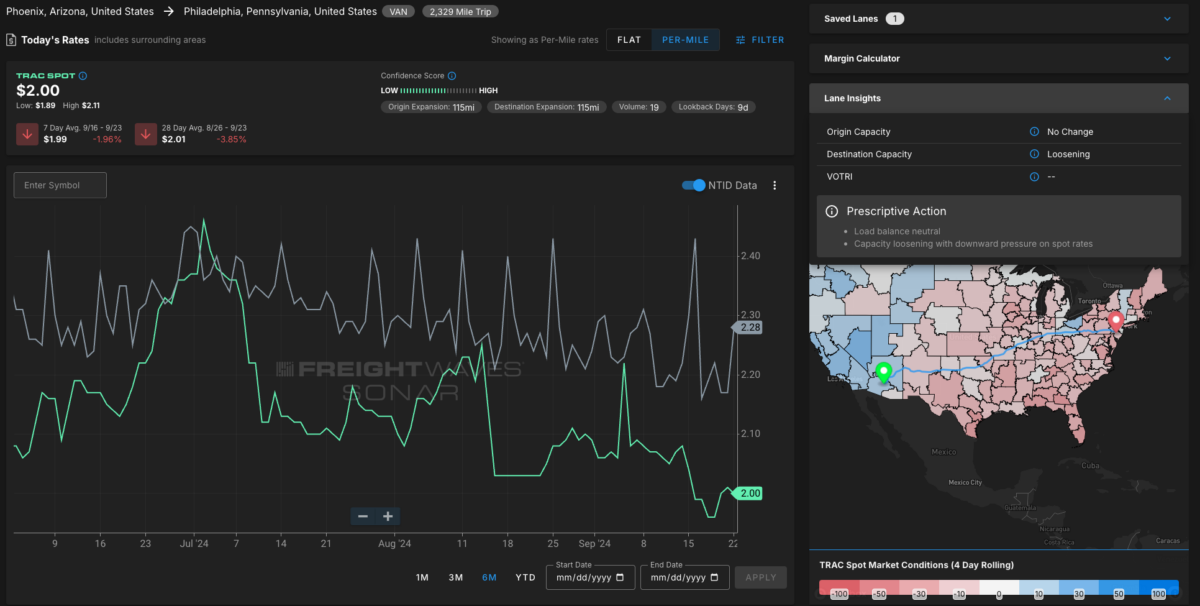
Task: Click the APPLY date range button
Action: pyautogui.click(x=760, y=578)
